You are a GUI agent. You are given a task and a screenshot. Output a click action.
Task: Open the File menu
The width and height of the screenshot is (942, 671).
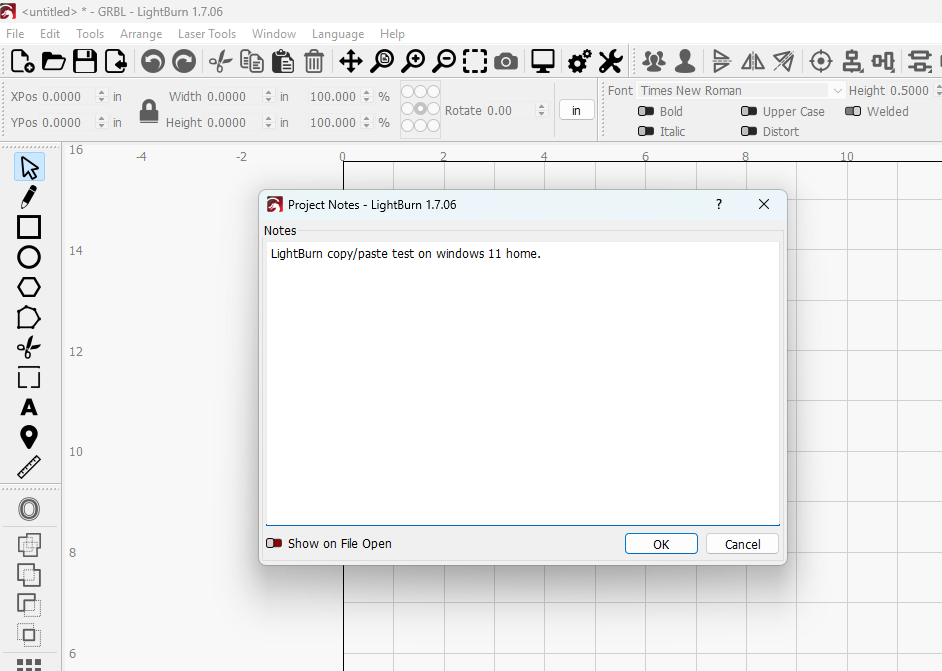click(15, 34)
